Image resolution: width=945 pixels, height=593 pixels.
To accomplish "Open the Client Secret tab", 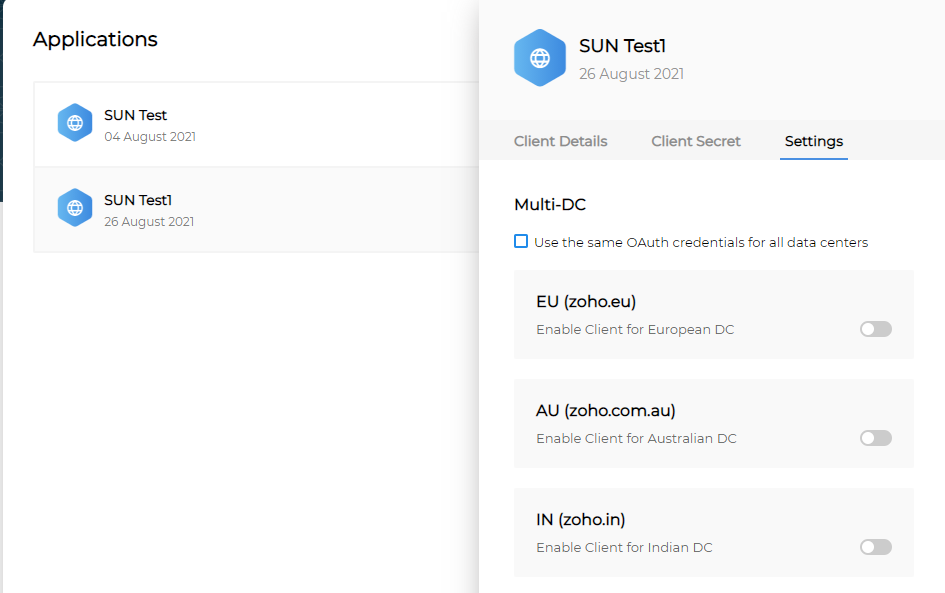I will [x=696, y=141].
